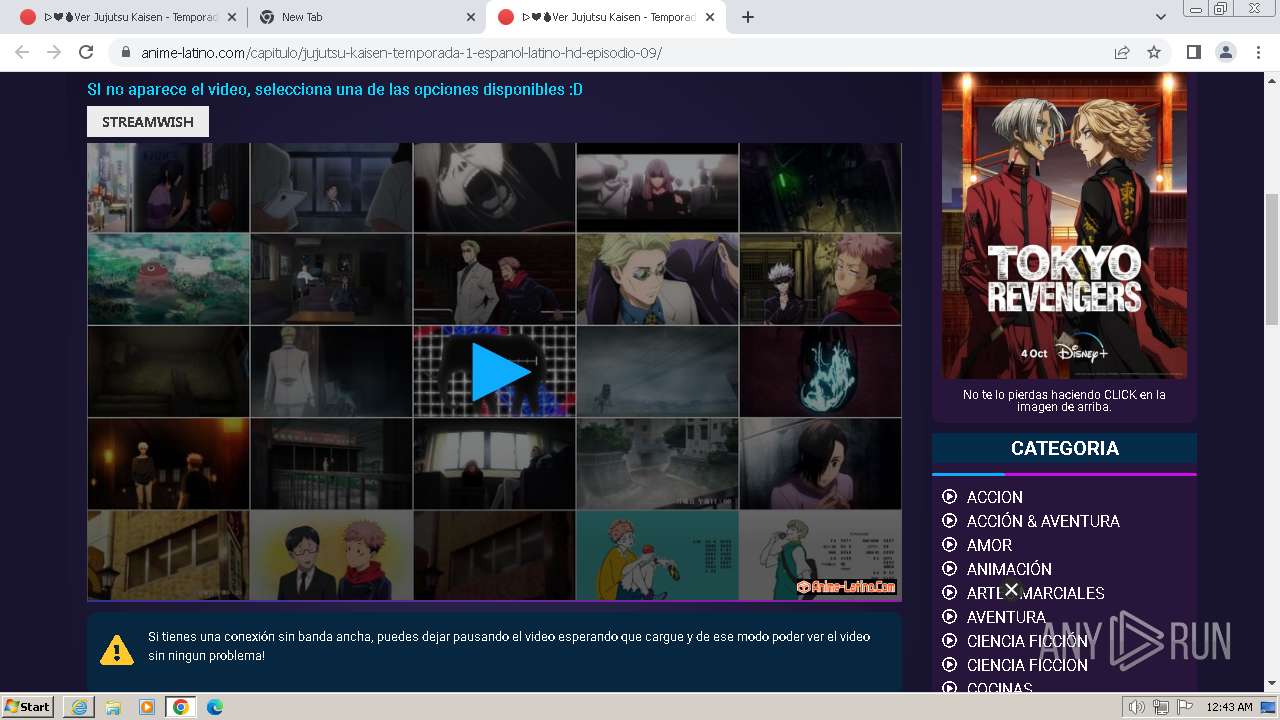Screen dimensions: 1280x720
Task: Open the ANIMACIÓN category
Action: [x=1009, y=569]
